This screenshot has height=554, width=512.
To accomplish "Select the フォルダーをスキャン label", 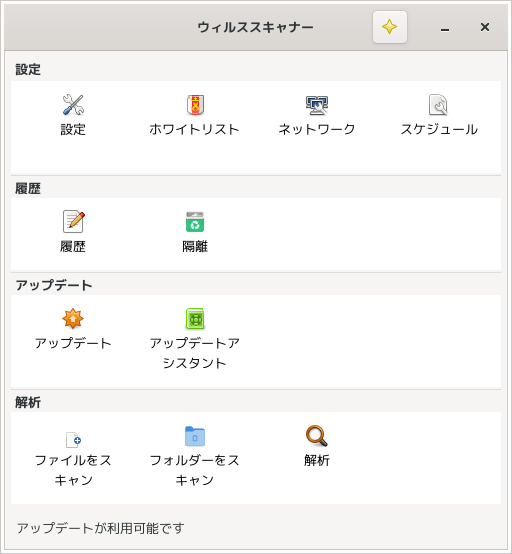I will coord(195,470).
